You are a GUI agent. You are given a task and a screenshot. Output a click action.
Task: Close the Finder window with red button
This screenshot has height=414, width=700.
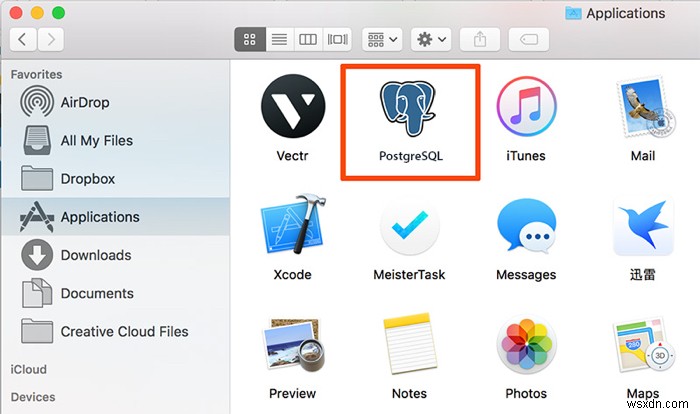coord(16,13)
